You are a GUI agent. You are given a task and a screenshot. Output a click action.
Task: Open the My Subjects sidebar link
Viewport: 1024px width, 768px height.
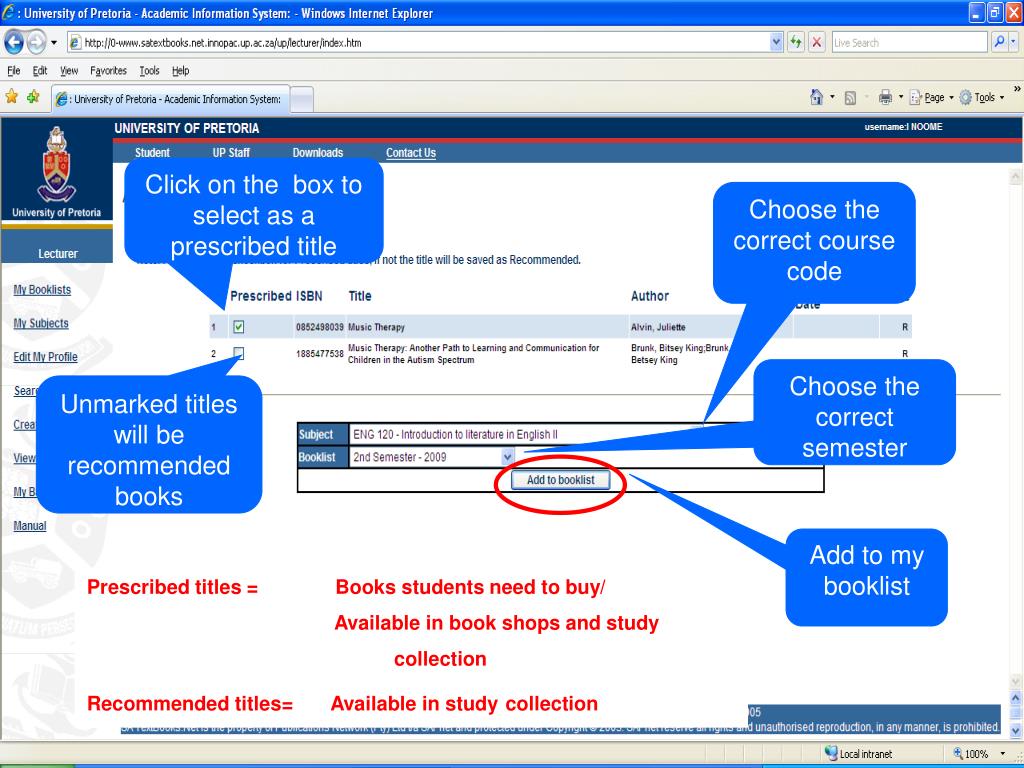tap(40, 323)
